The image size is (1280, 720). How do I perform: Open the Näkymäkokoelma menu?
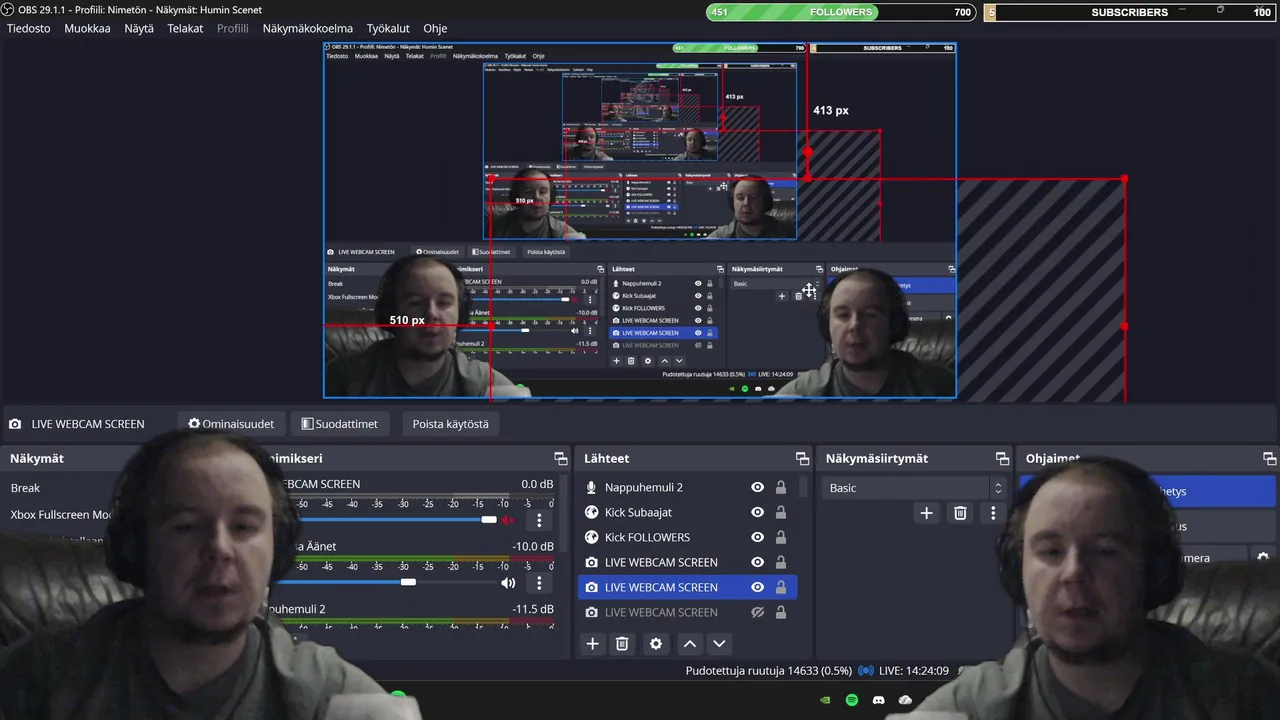308,28
